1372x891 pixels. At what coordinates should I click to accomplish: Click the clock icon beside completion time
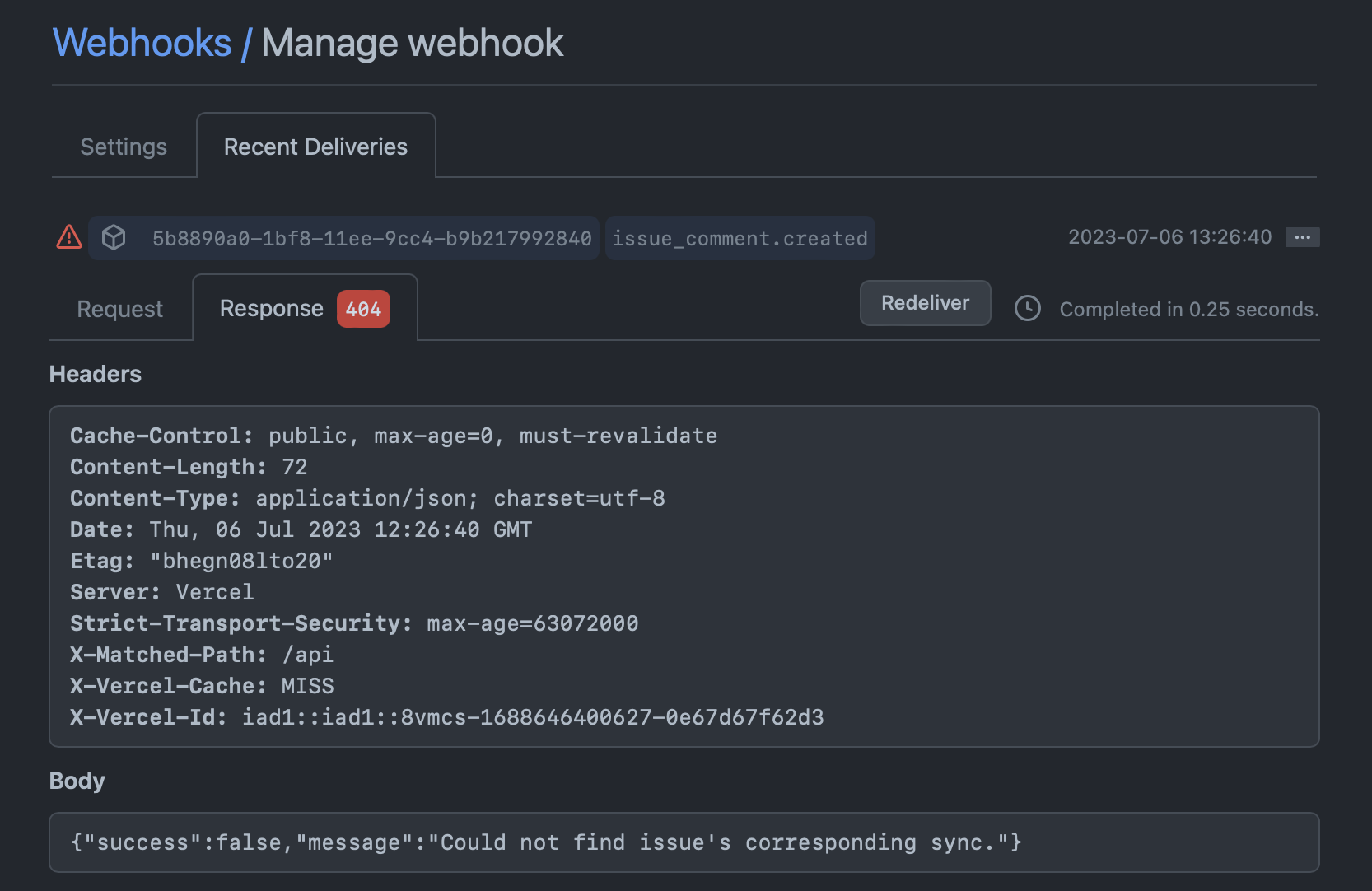[x=1027, y=309]
